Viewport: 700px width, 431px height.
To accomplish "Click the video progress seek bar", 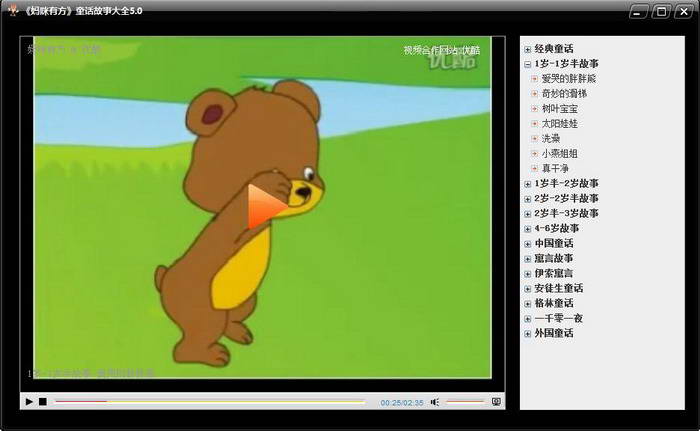I will tap(209, 402).
